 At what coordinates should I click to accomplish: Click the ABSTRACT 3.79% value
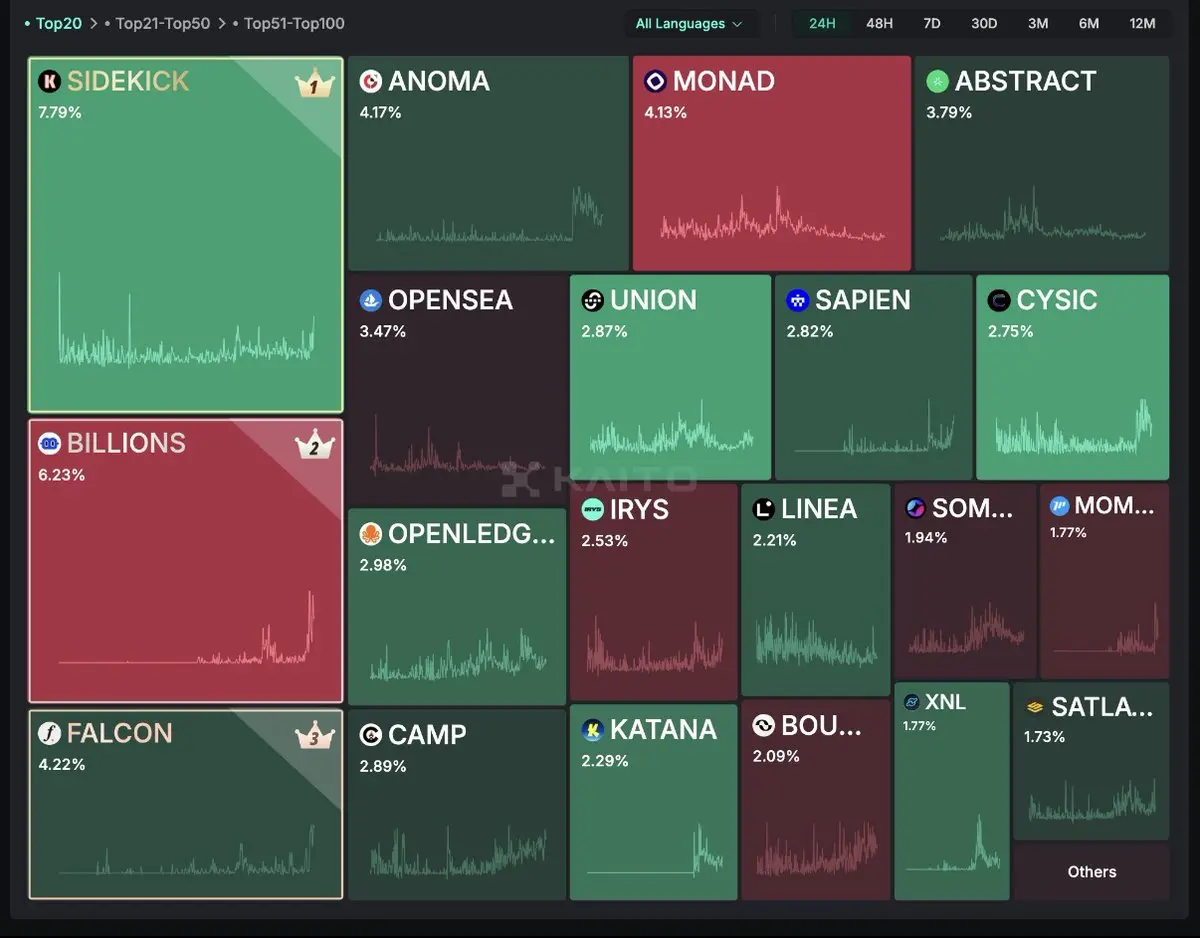[x=949, y=113]
